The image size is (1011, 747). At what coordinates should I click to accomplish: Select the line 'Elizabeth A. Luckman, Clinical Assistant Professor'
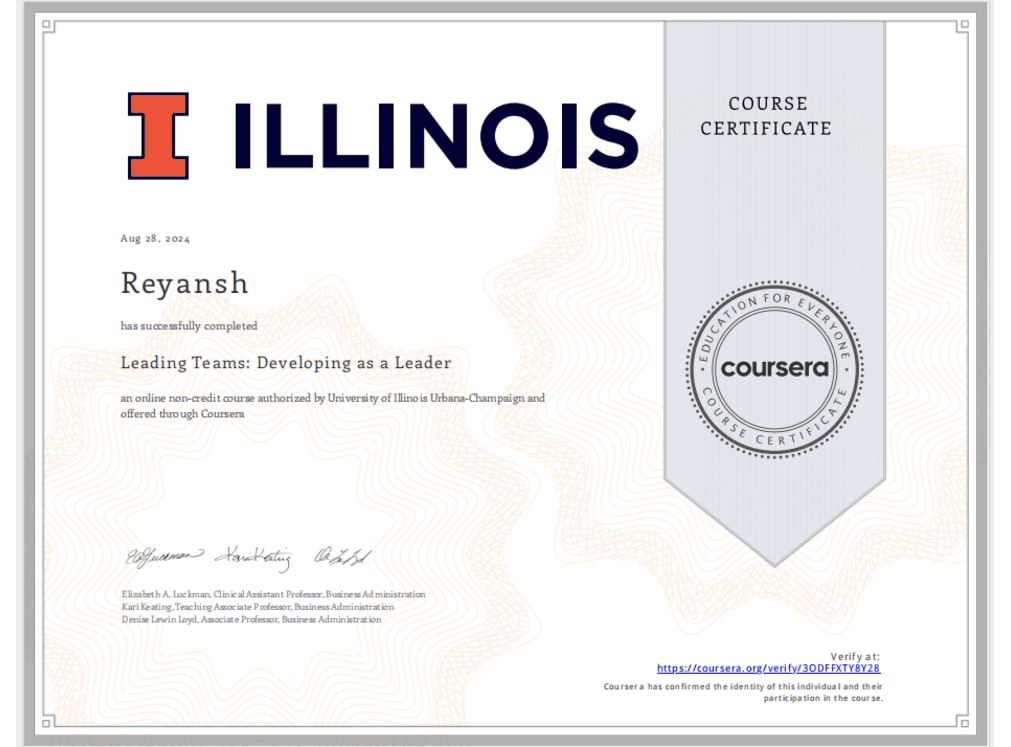[x=273, y=594]
